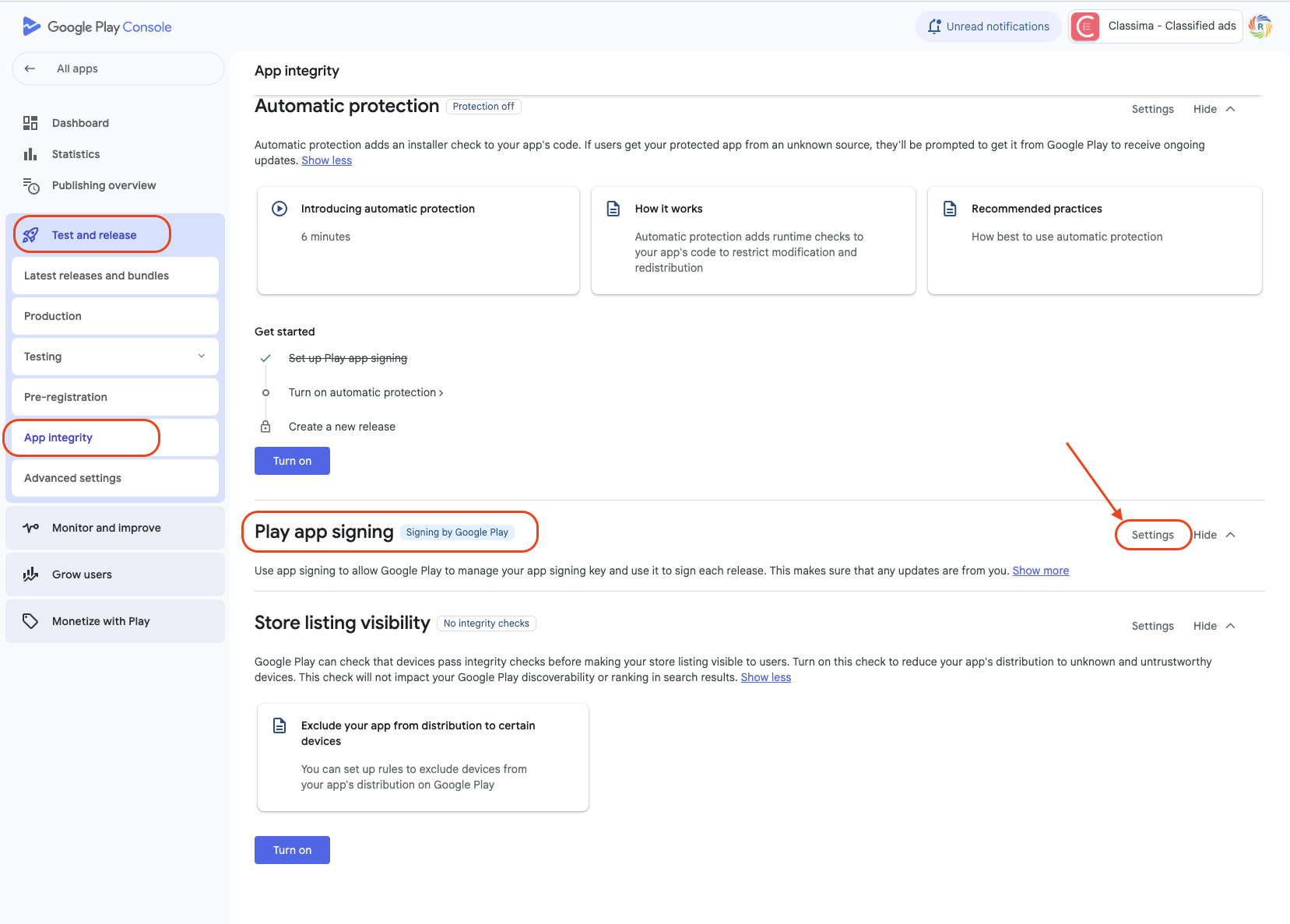
Task: Click the green checkmark beside Set up Play app signing
Action: click(265, 358)
